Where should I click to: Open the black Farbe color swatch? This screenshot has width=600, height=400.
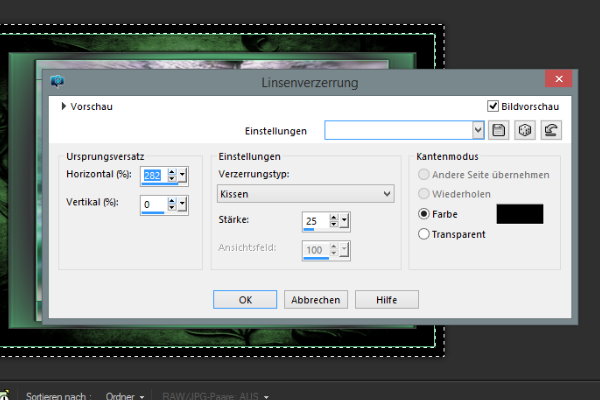coord(519,214)
